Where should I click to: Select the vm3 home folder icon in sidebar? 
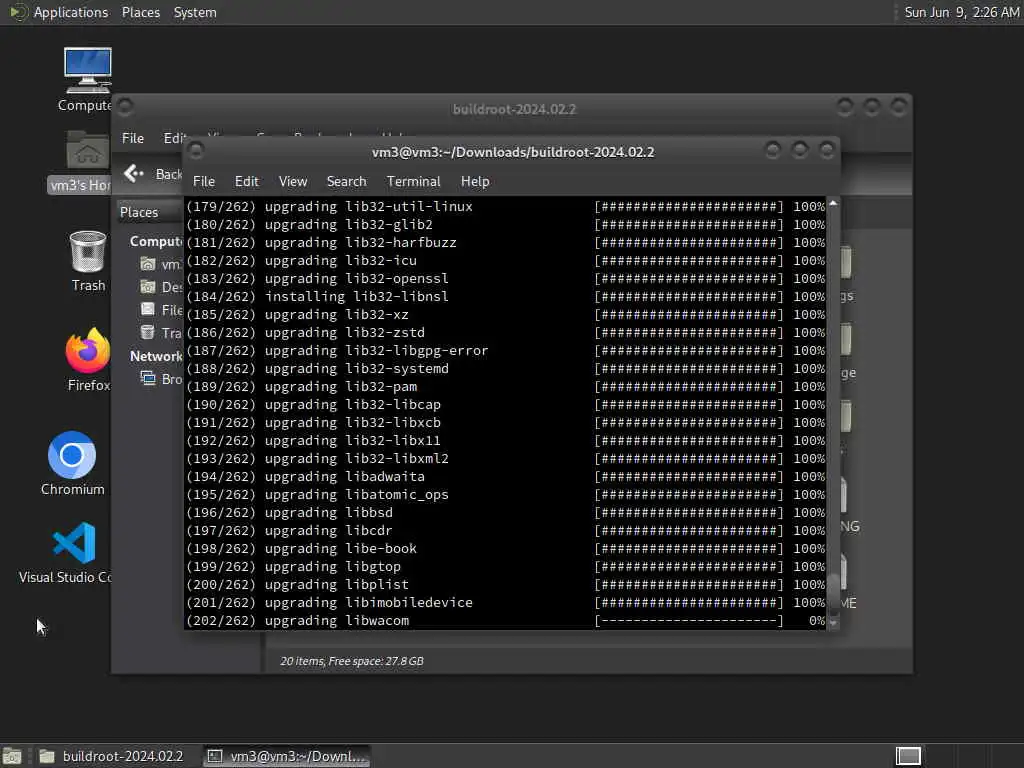[x=148, y=264]
